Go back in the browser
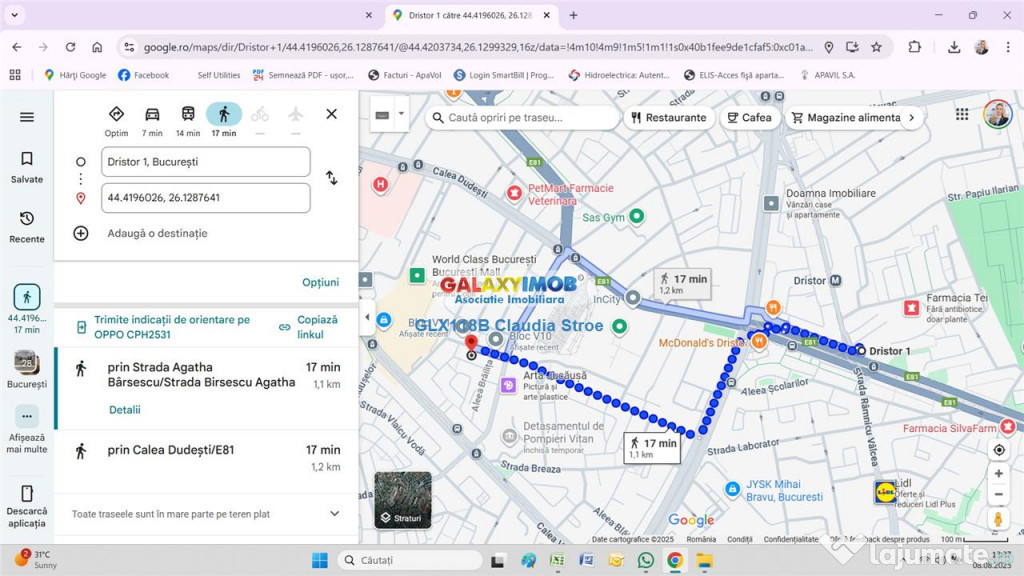Screen dimensions: 1024x576 [17, 47]
